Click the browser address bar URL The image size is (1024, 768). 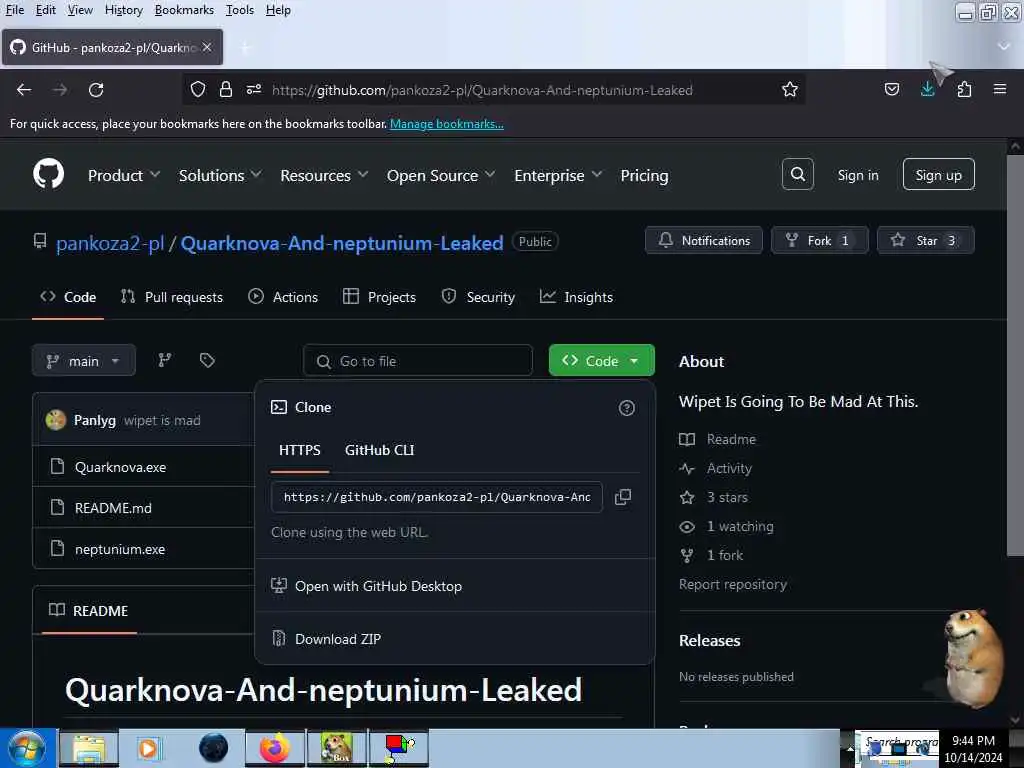(x=482, y=89)
